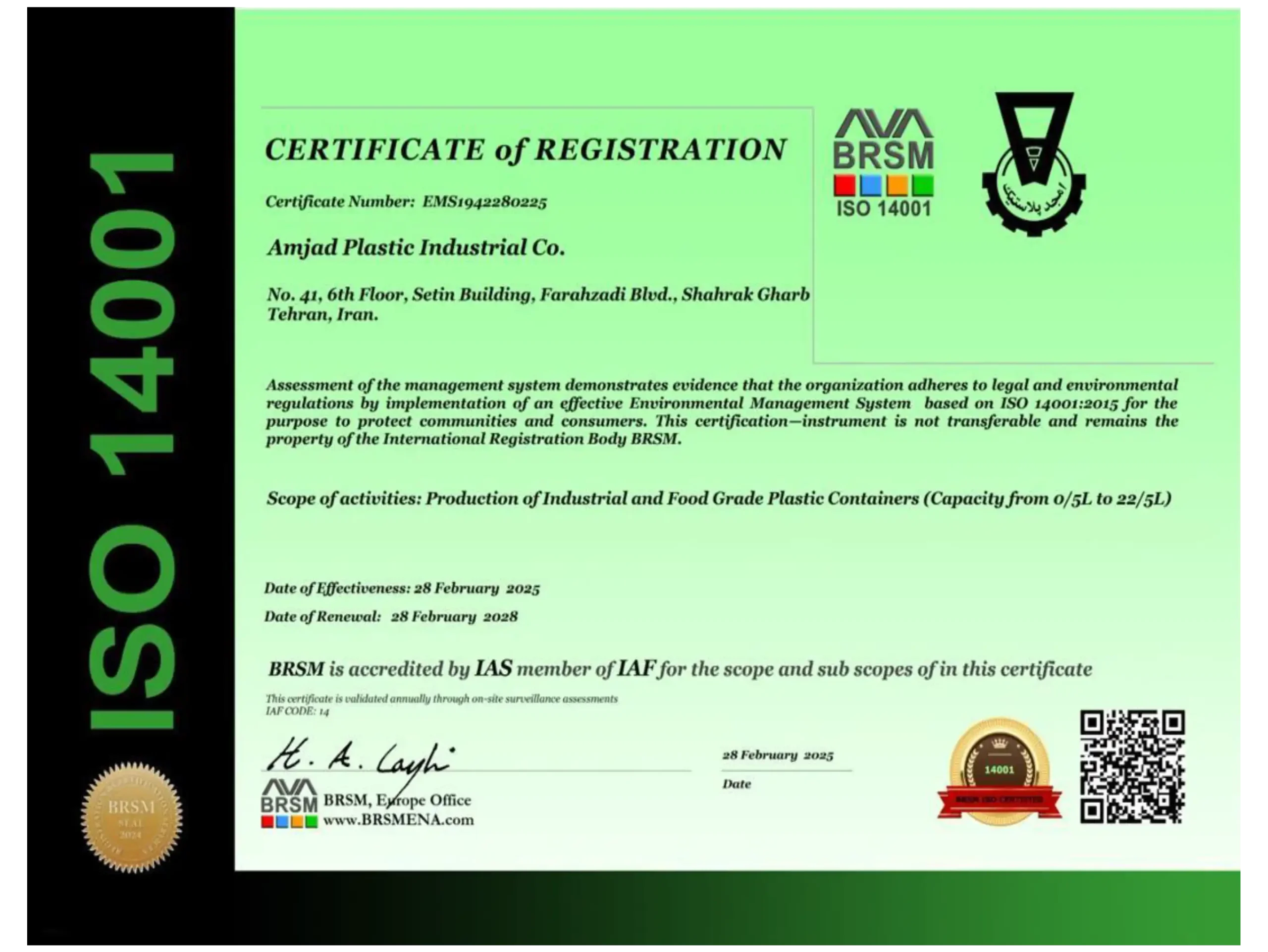The width and height of the screenshot is (1268, 952).
Task: Click the QR code
Action: pyautogui.click(x=1132, y=767)
